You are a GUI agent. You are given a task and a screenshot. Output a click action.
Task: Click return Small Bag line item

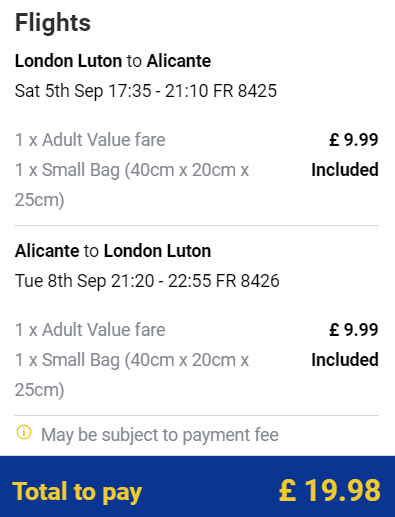[x=132, y=375]
